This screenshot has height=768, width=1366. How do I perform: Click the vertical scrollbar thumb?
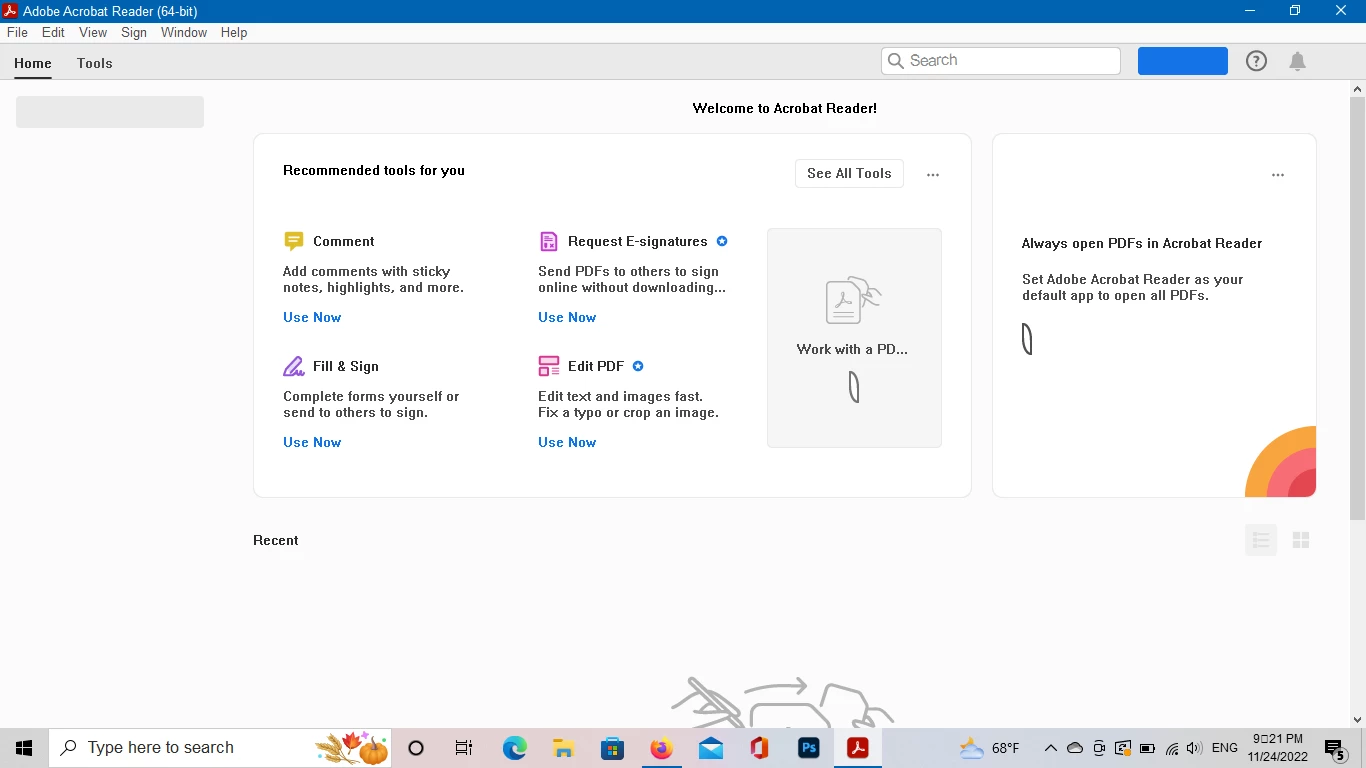(1357, 308)
